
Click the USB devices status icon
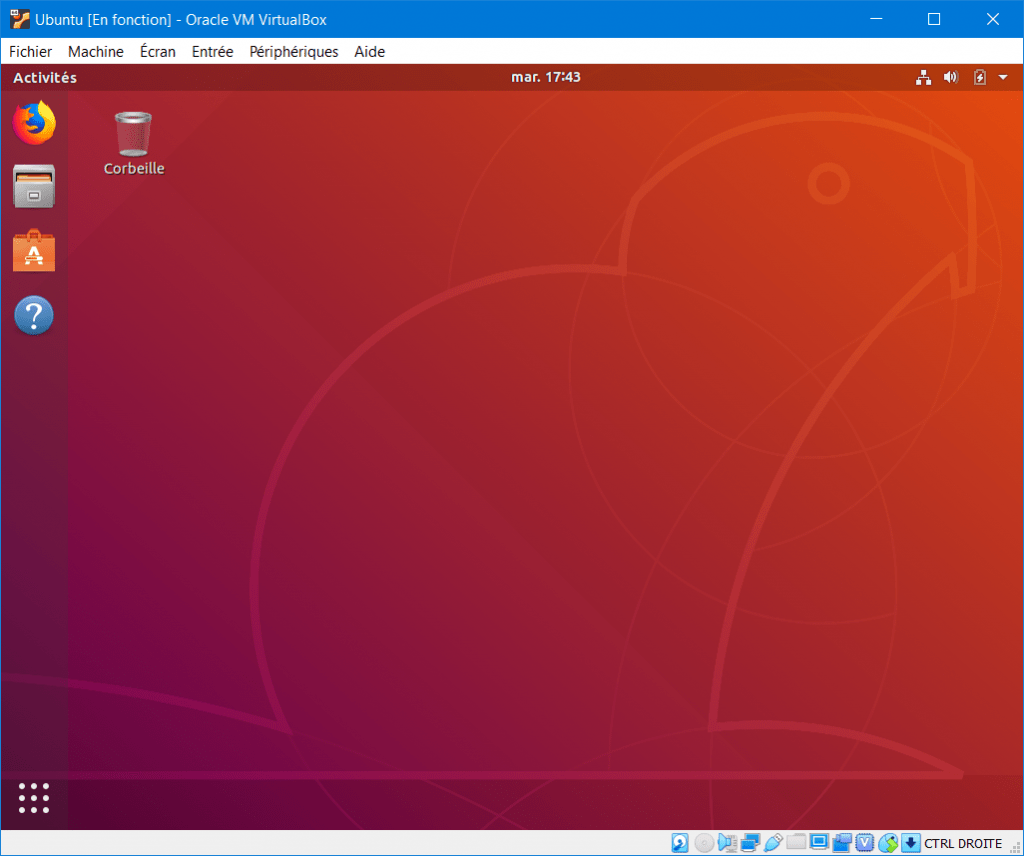click(x=773, y=843)
